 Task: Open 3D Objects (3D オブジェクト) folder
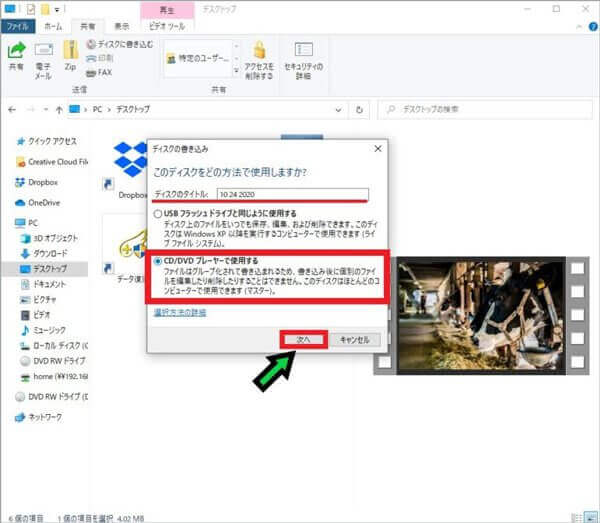(49, 238)
